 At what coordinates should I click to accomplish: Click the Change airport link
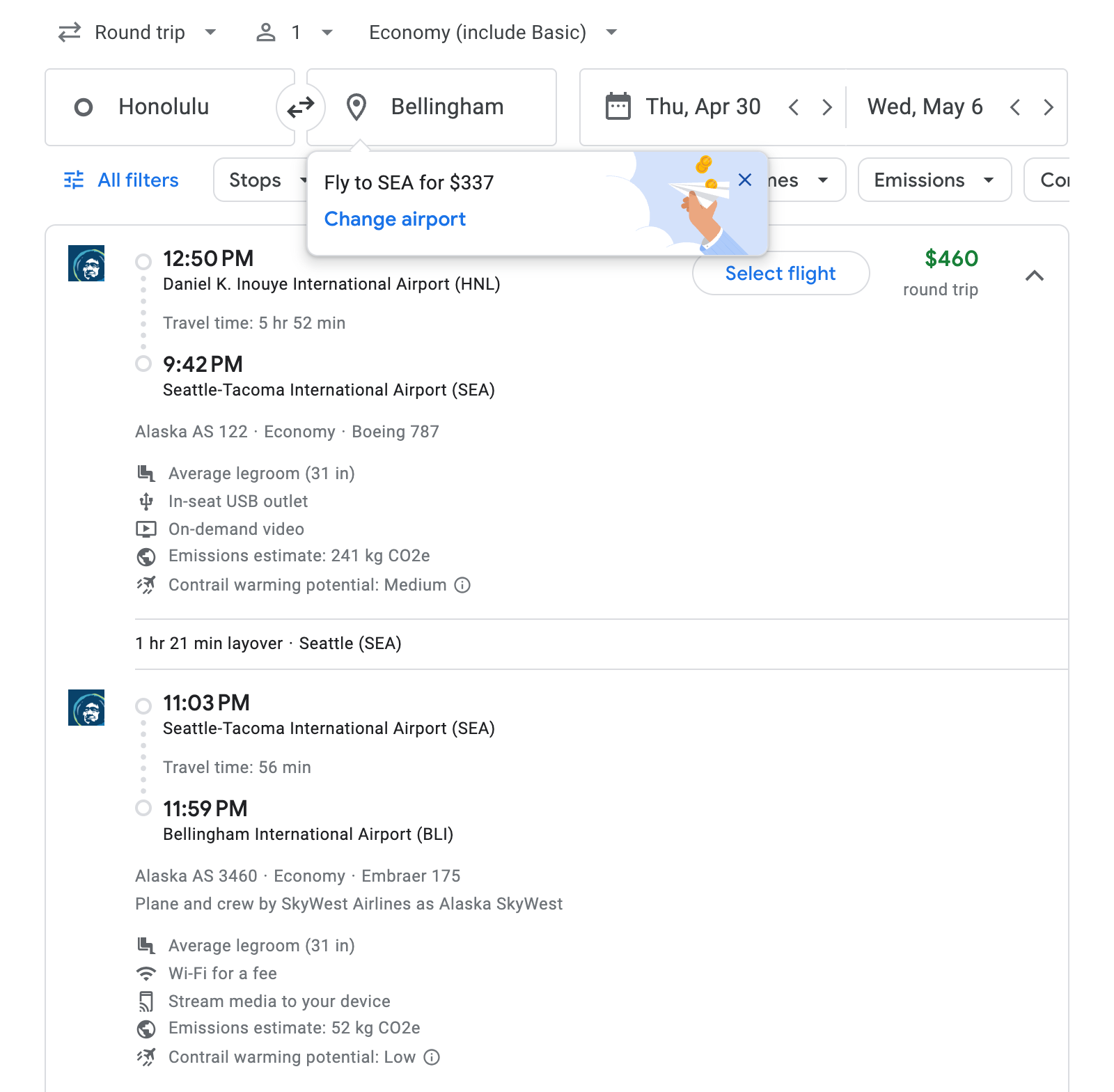395,219
